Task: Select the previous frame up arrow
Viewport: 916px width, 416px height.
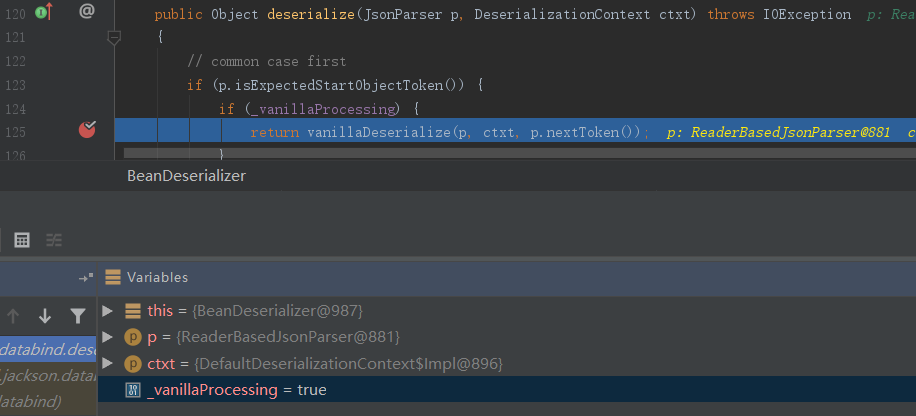Action: tap(13, 316)
